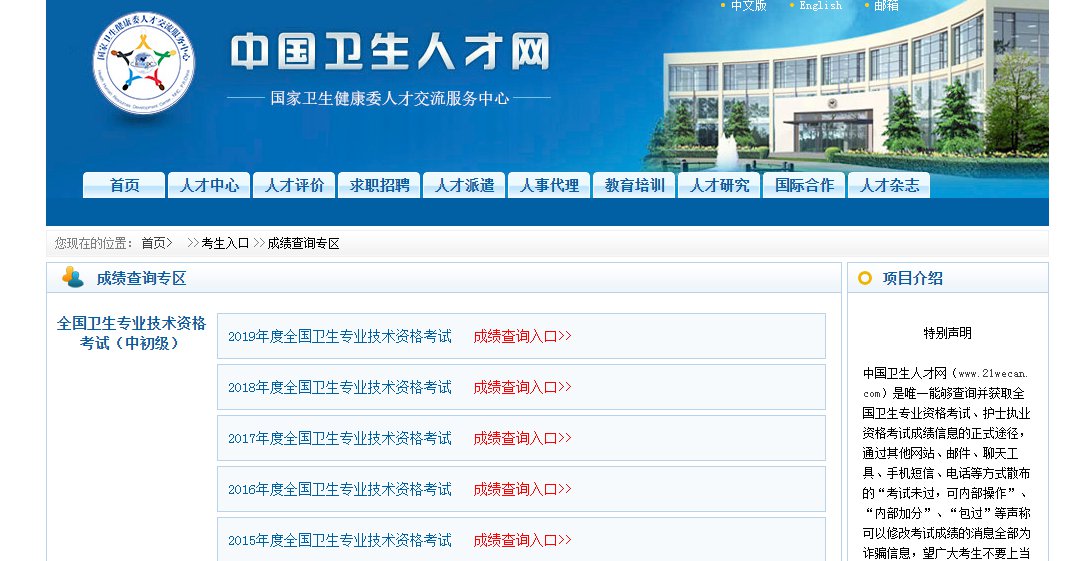1088x561 pixels.
Task: Click the yellow circle icon beside 项目介绍
Action: point(865,278)
